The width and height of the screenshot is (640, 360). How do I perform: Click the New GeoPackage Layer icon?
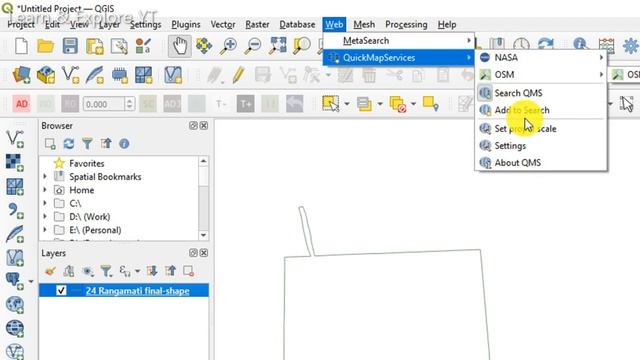(x=46, y=76)
